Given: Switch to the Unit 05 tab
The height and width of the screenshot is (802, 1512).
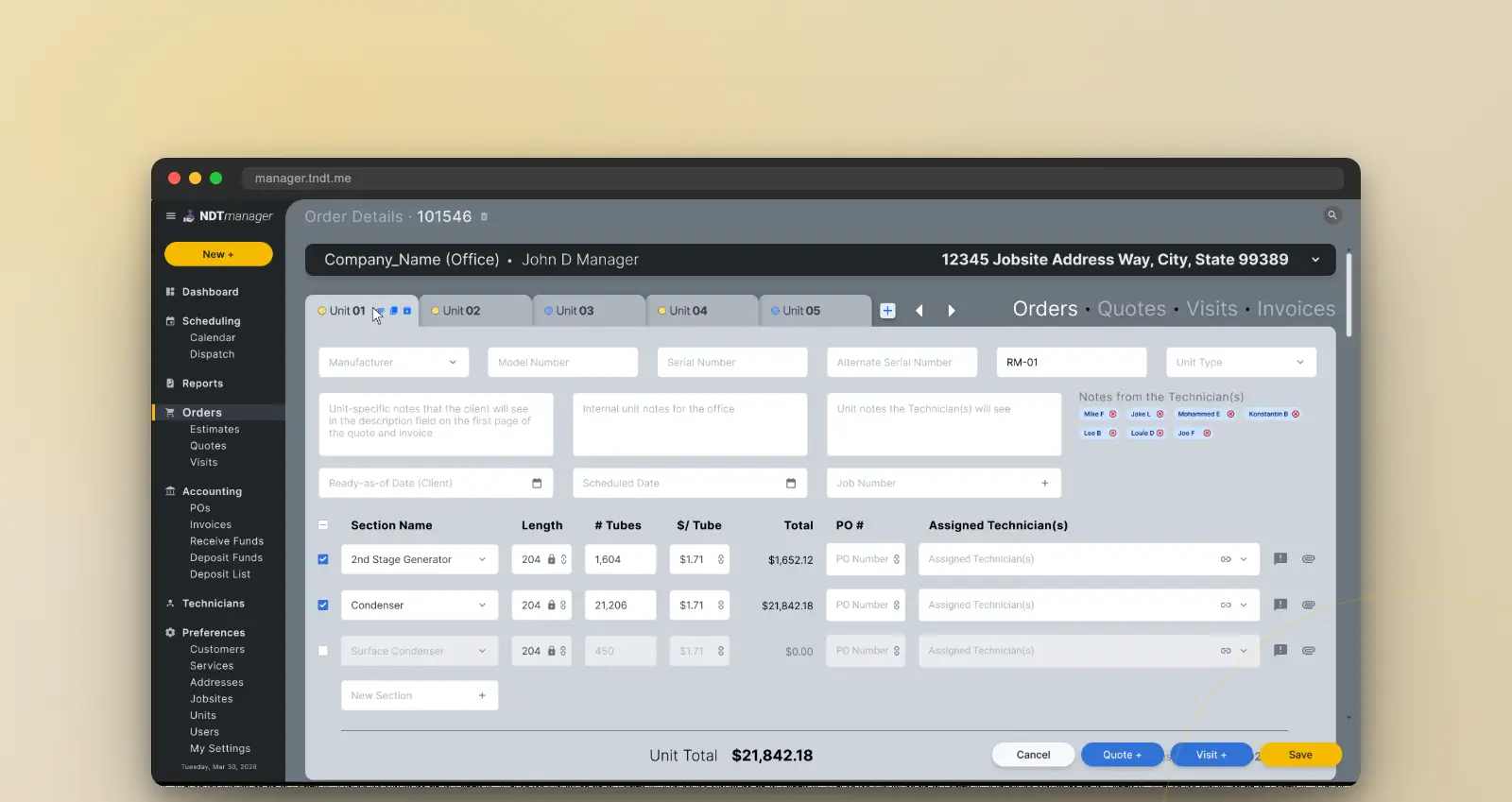Looking at the screenshot, I should [816, 311].
